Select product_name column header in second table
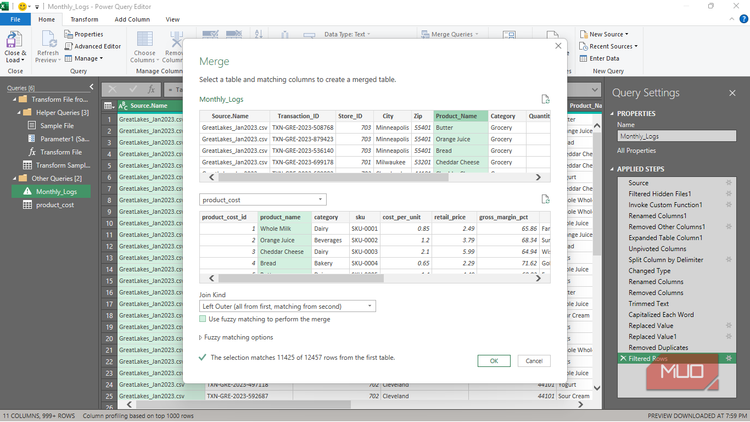Screen dimensions: 750x422 [284, 217]
